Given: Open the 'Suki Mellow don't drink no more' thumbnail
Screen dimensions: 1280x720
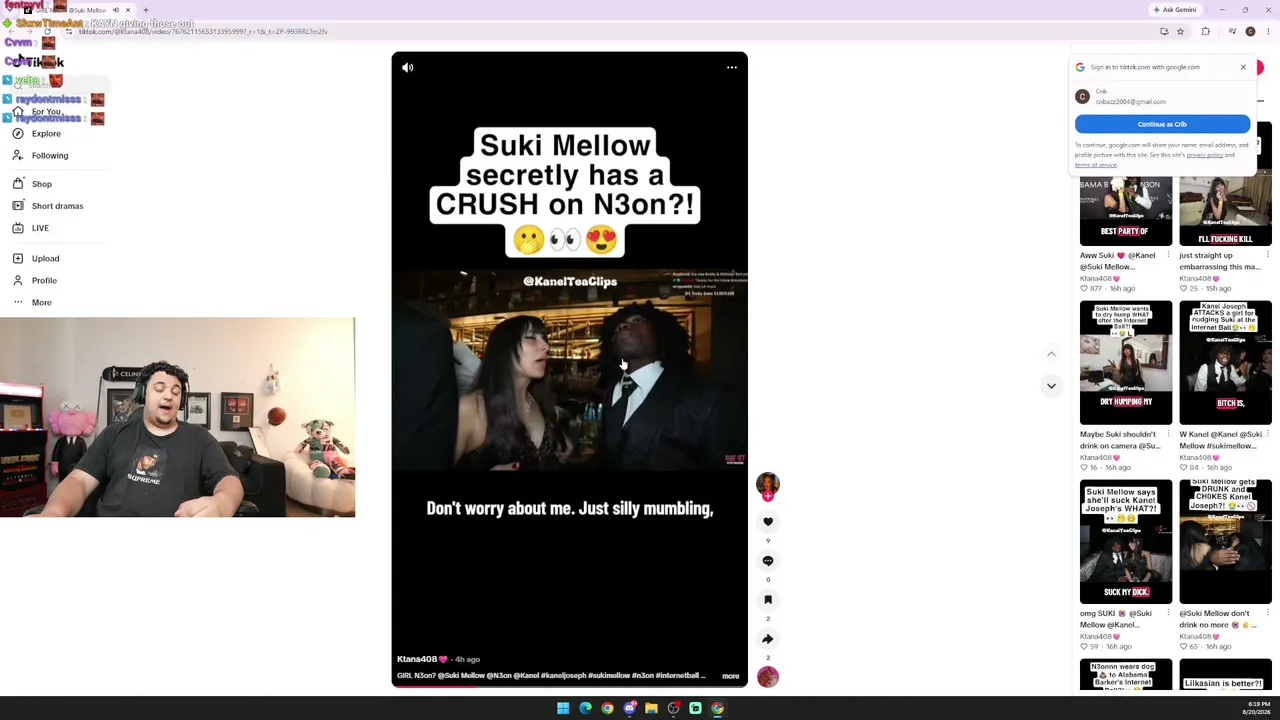Looking at the screenshot, I should point(1225,542).
